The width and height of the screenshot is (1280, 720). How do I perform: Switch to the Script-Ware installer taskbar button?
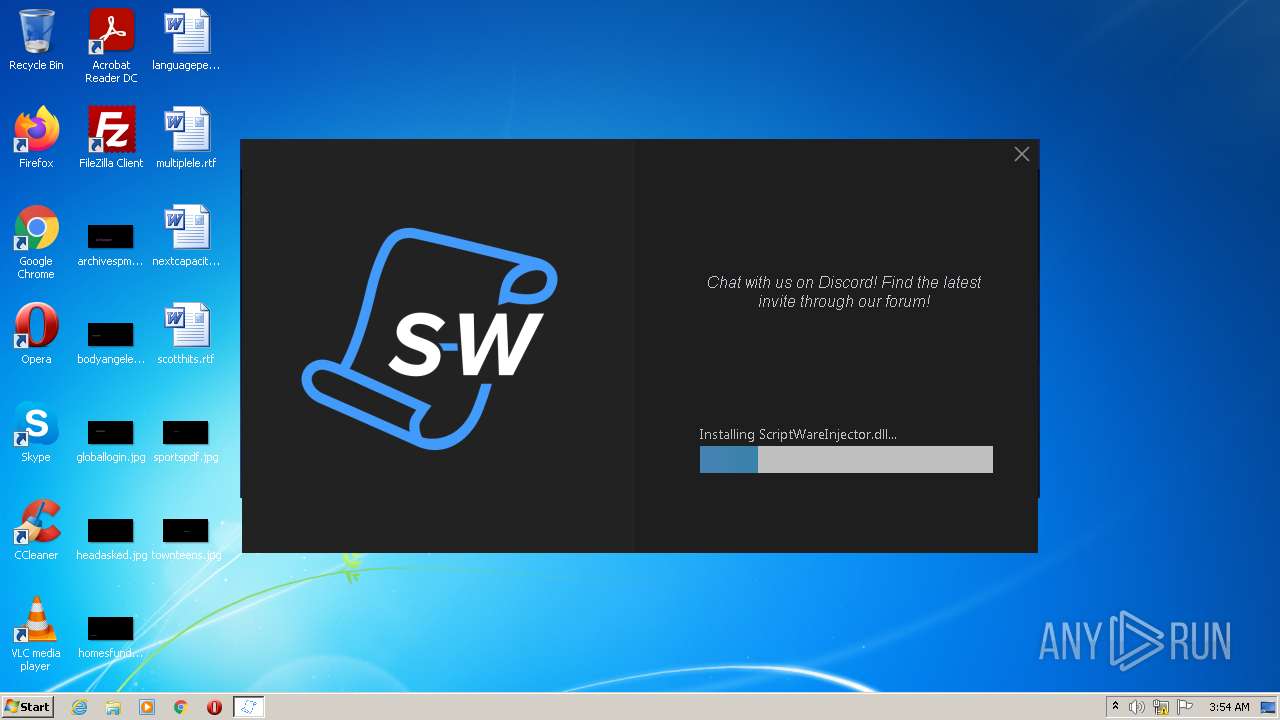248,707
